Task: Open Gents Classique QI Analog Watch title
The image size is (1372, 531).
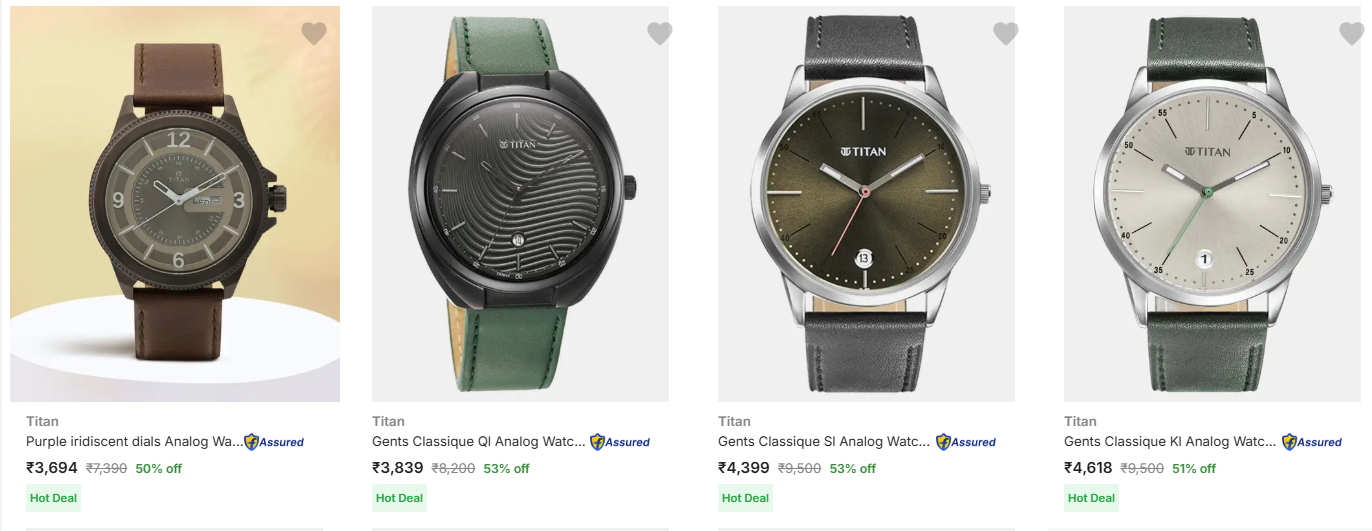Action: coord(479,442)
